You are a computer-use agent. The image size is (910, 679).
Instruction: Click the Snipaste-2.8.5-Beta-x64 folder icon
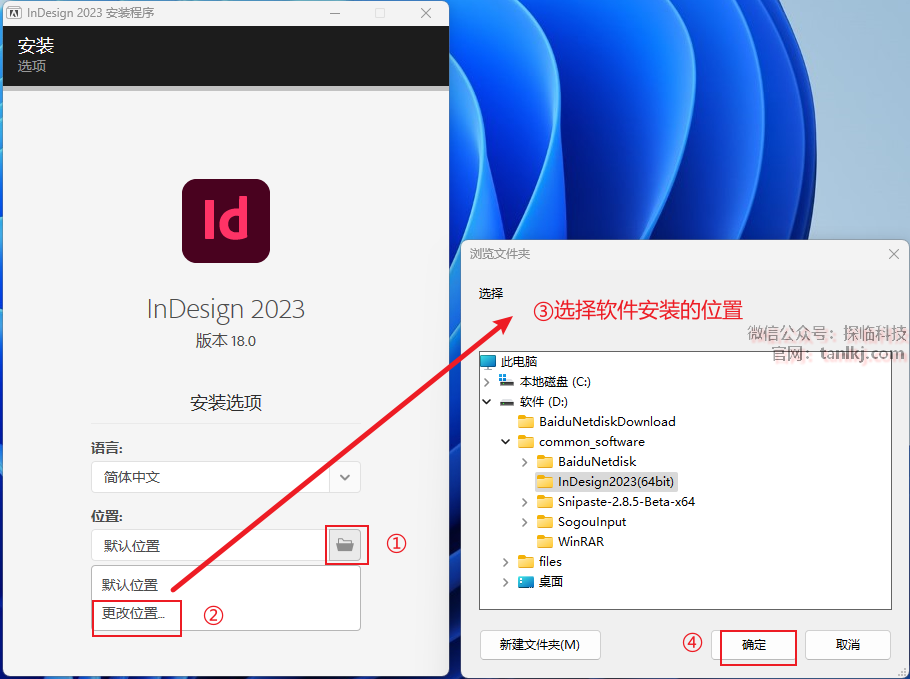click(x=545, y=501)
